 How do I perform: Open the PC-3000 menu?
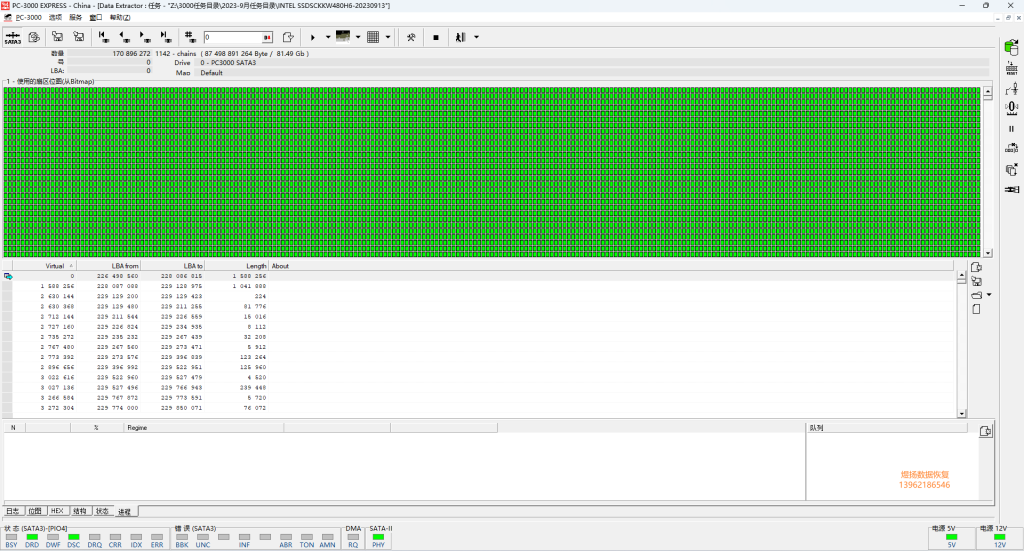coord(28,18)
